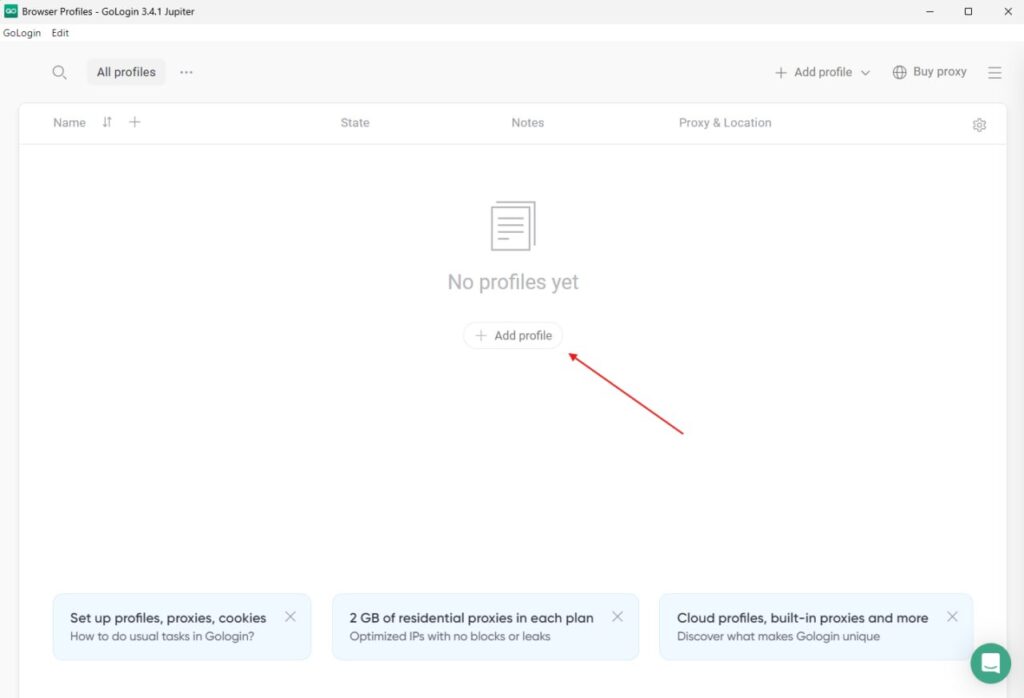Open the Cloud profiles, built-in proxies card
Viewport: 1024px width, 698px height.
pos(816,627)
